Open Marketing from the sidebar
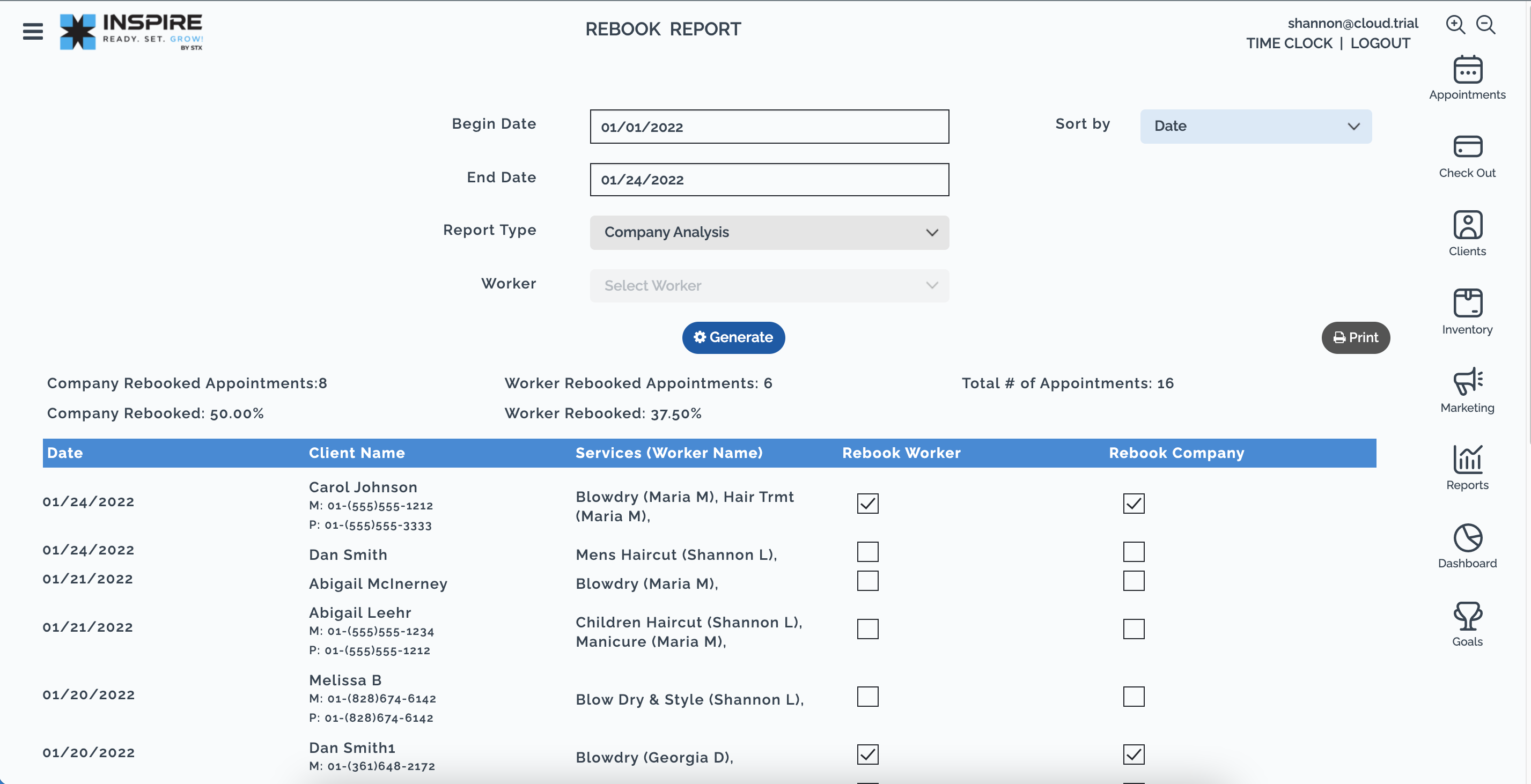This screenshot has height=784, width=1531. (1467, 390)
